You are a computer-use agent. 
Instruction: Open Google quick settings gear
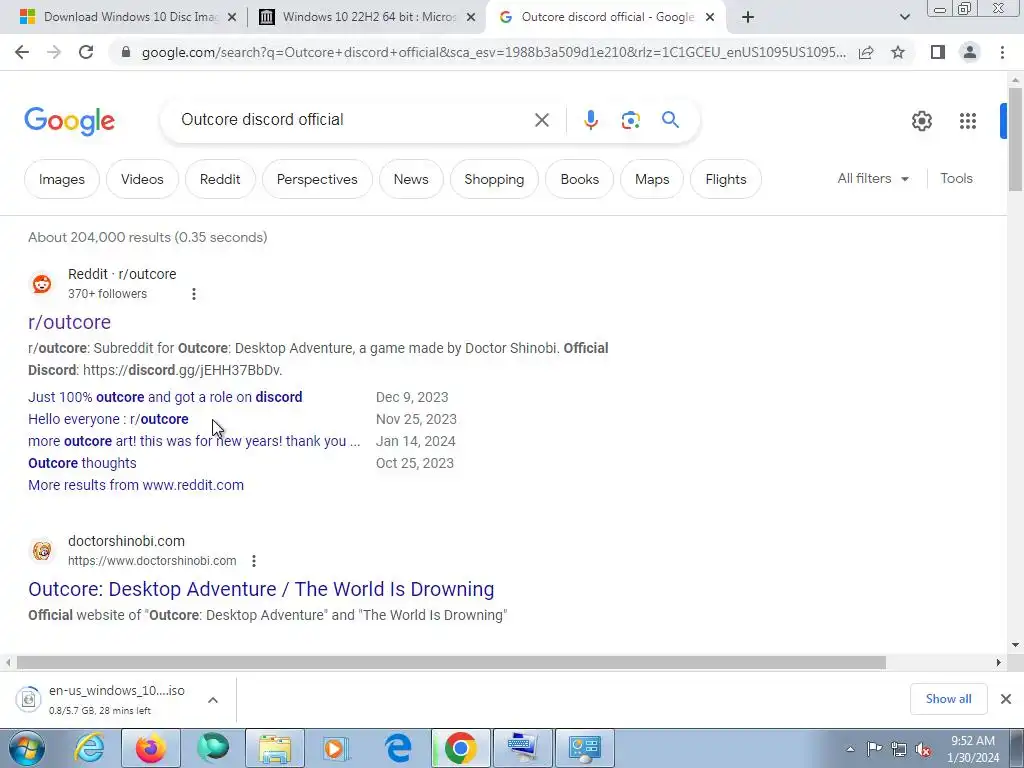pos(921,121)
